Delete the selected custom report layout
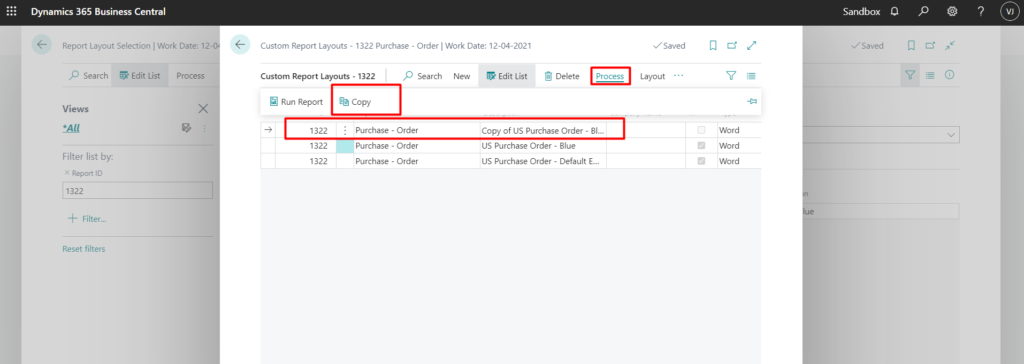 562,76
